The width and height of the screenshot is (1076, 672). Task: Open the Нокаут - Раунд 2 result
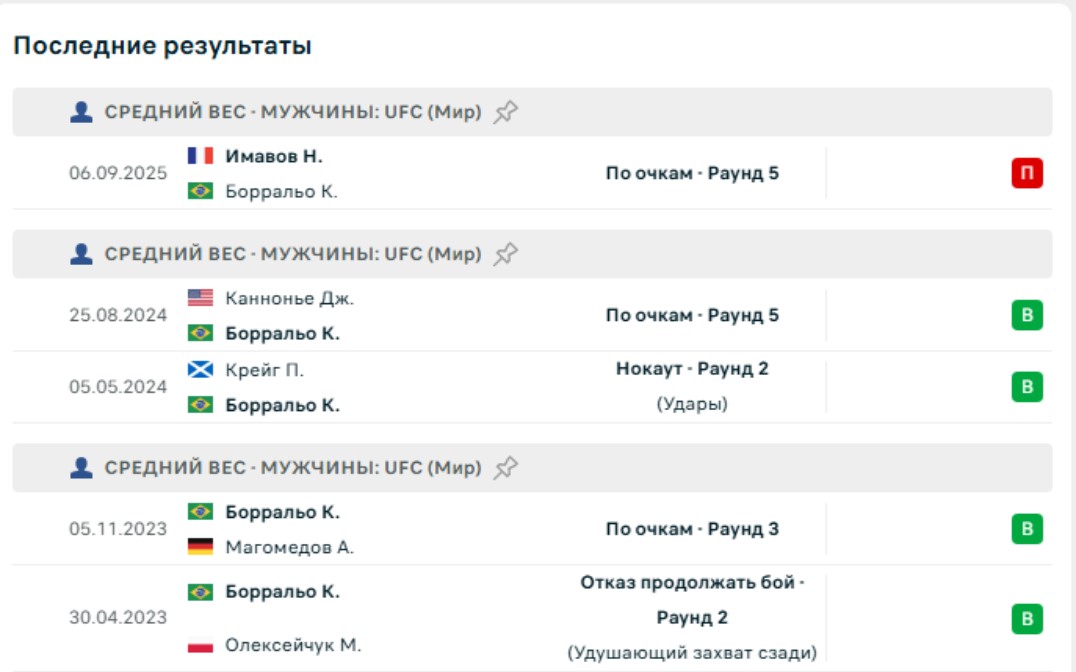pos(692,369)
